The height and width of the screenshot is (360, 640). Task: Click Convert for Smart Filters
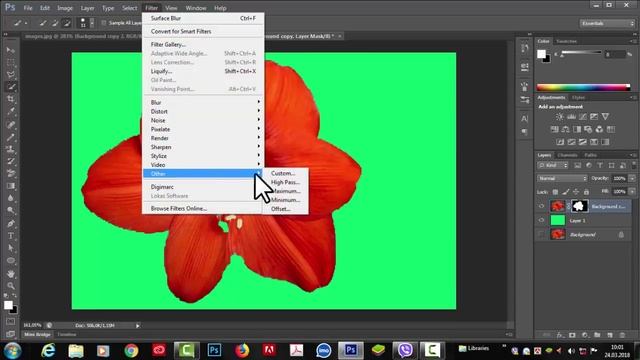[202, 31]
